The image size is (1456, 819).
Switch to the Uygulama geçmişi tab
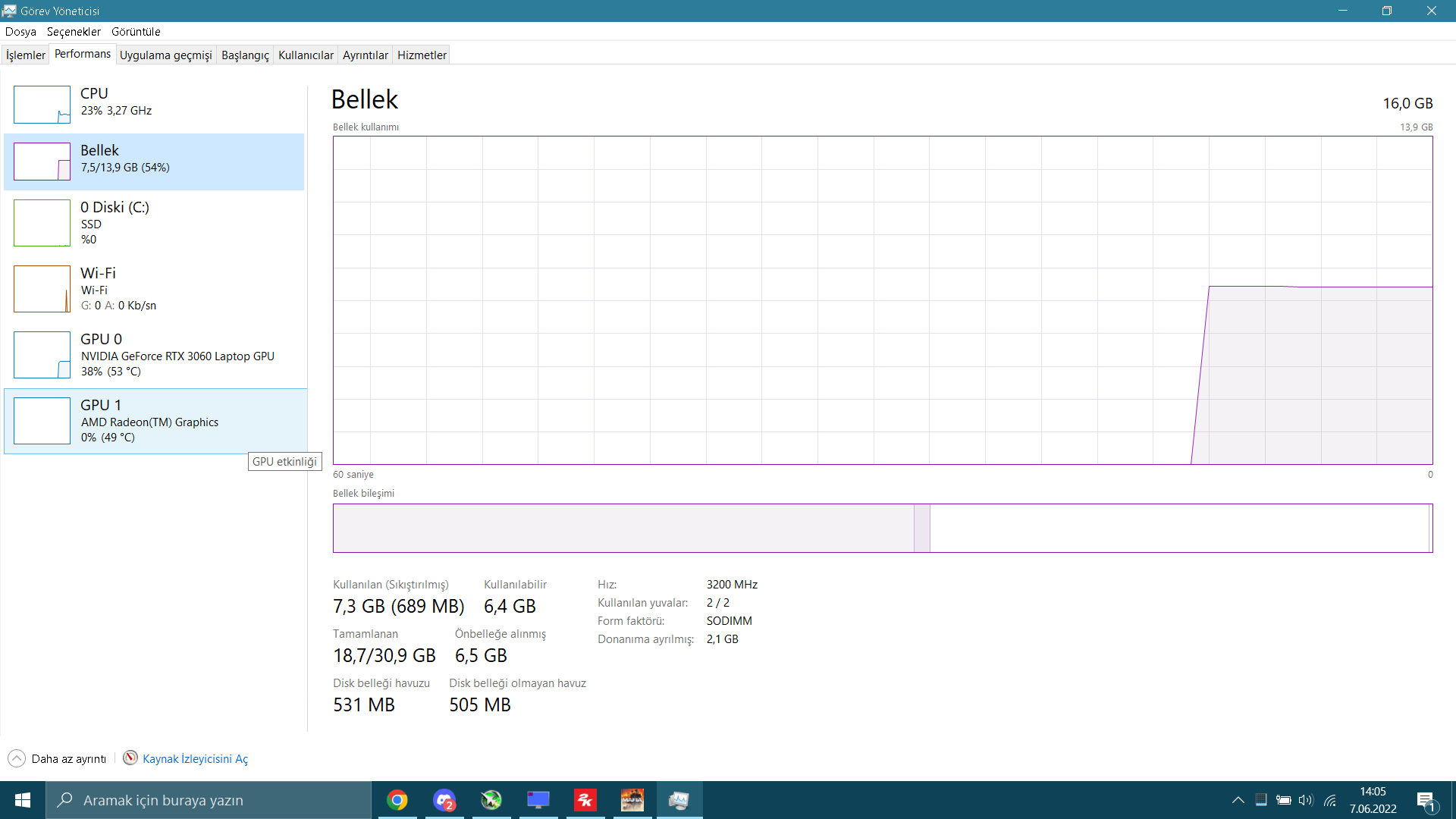coord(165,55)
